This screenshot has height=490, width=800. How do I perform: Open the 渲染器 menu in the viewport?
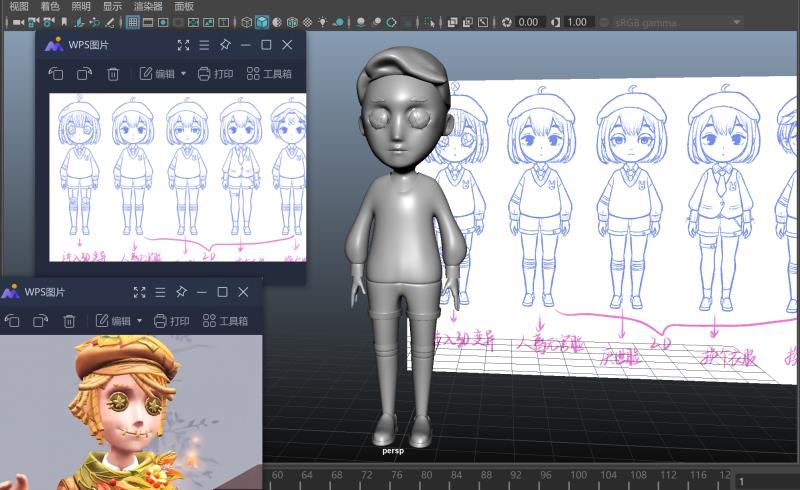pos(146,6)
